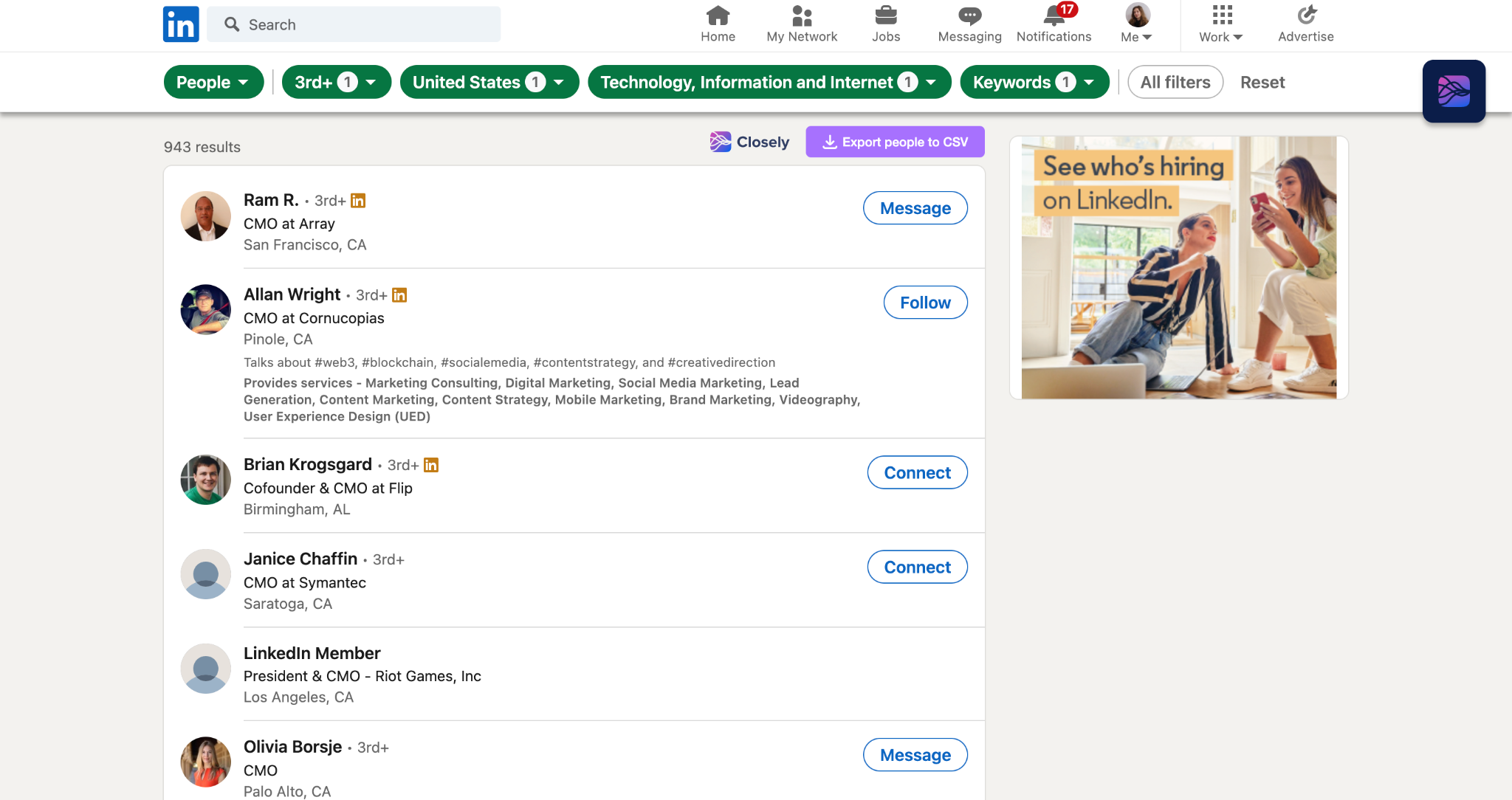Reset all search filters
The image size is (1512, 800).
click(x=1262, y=82)
